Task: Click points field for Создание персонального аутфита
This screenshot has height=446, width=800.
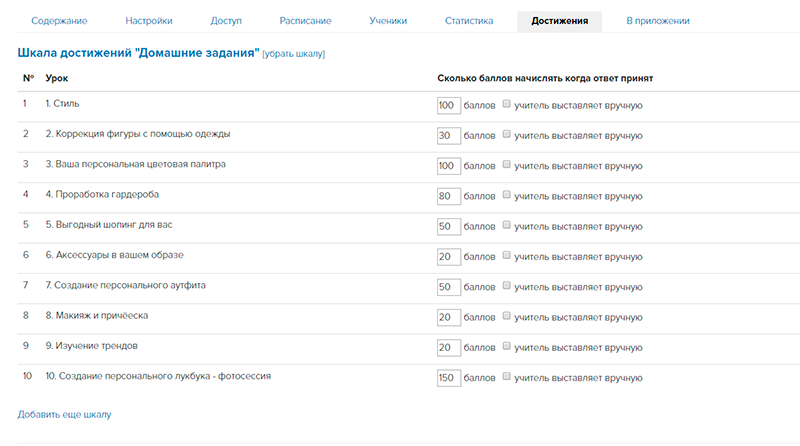Action: tap(448, 287)
